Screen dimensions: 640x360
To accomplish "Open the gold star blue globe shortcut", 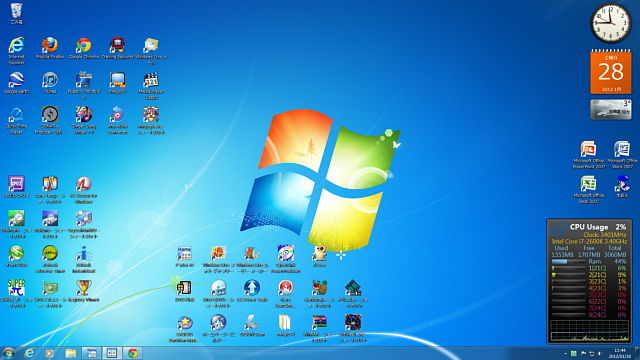I will click(184, 328).
